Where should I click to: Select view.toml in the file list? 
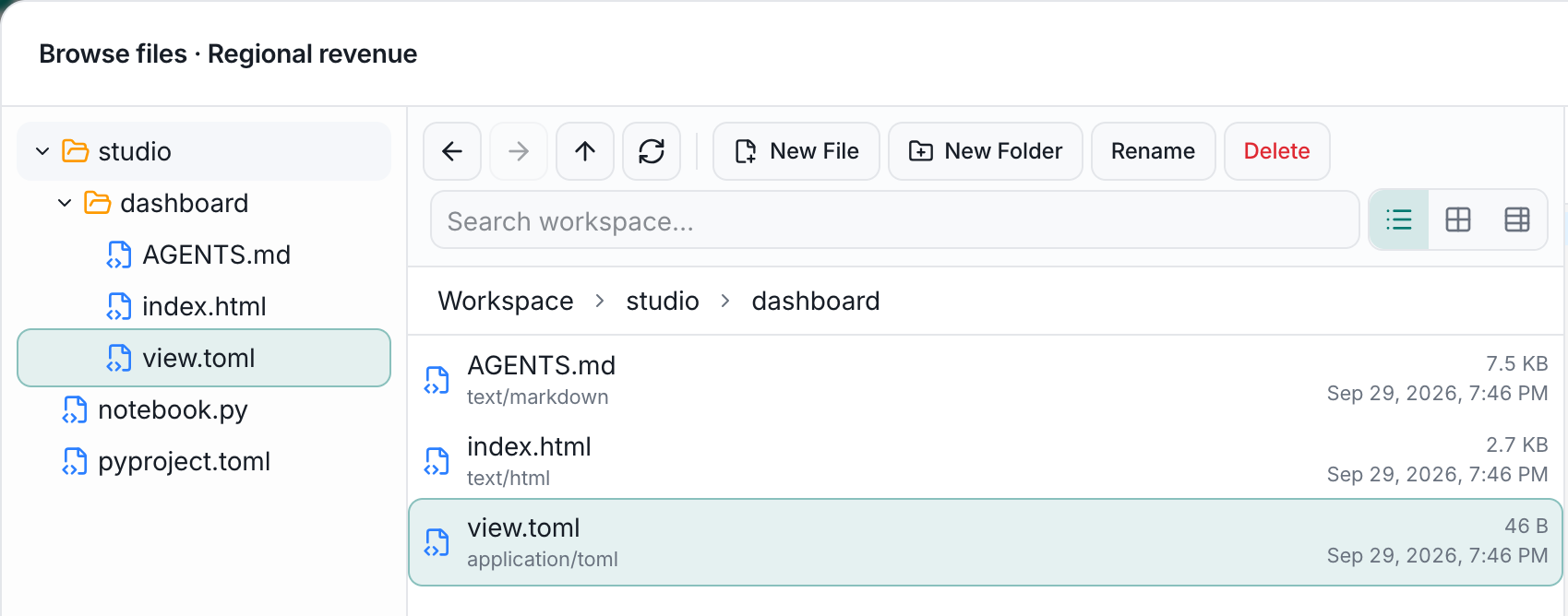pos(985,542)
